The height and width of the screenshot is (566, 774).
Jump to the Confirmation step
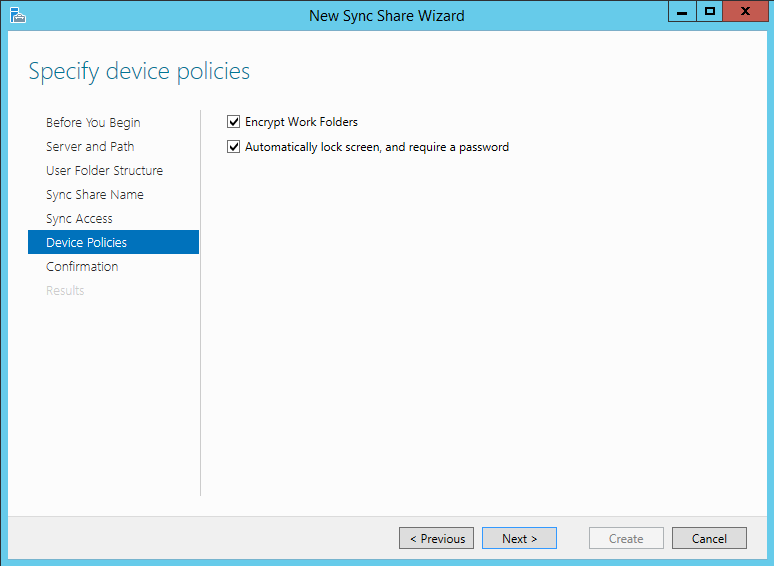pos(82,266)
